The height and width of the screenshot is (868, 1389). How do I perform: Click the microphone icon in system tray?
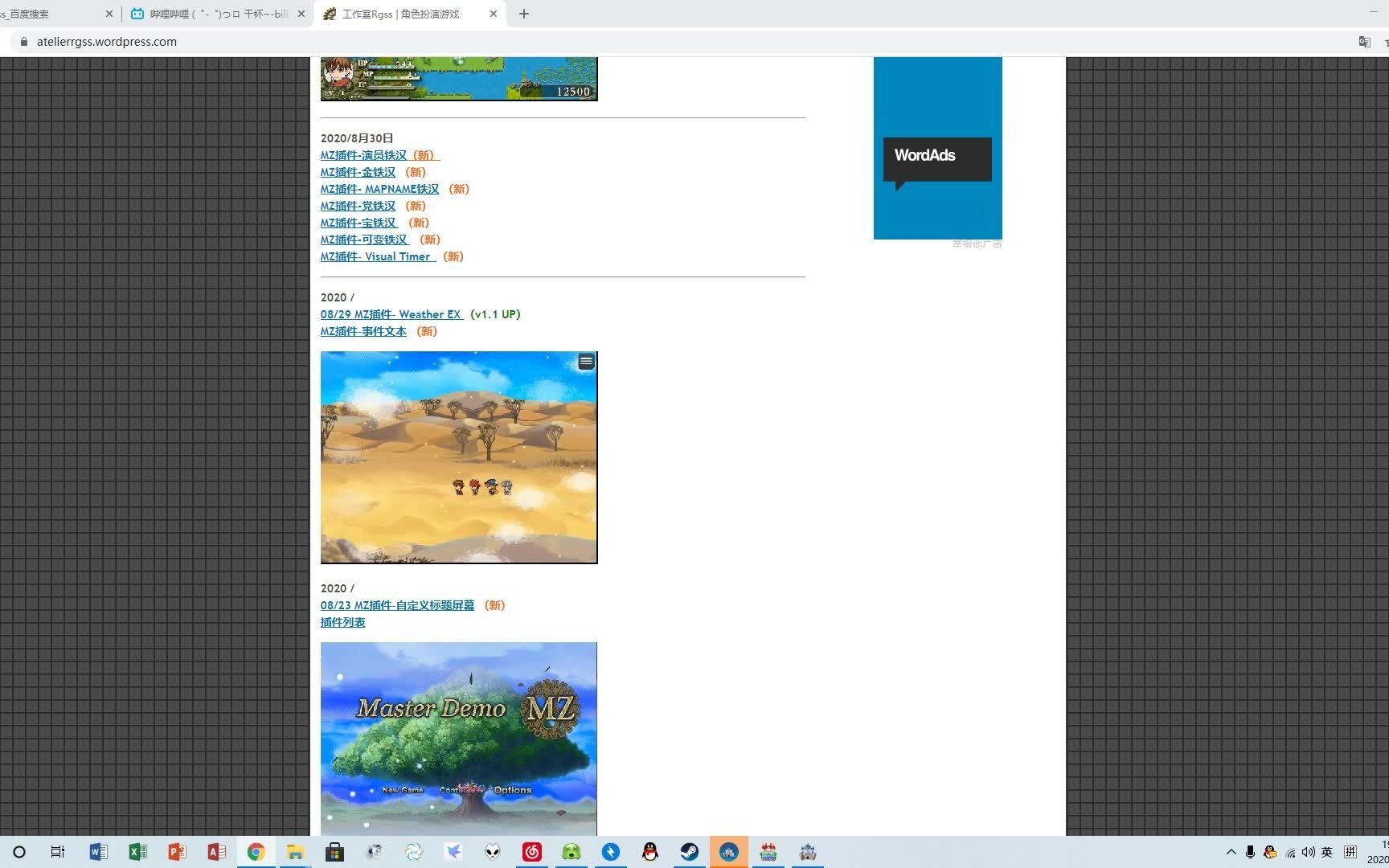click(1250, 852)
